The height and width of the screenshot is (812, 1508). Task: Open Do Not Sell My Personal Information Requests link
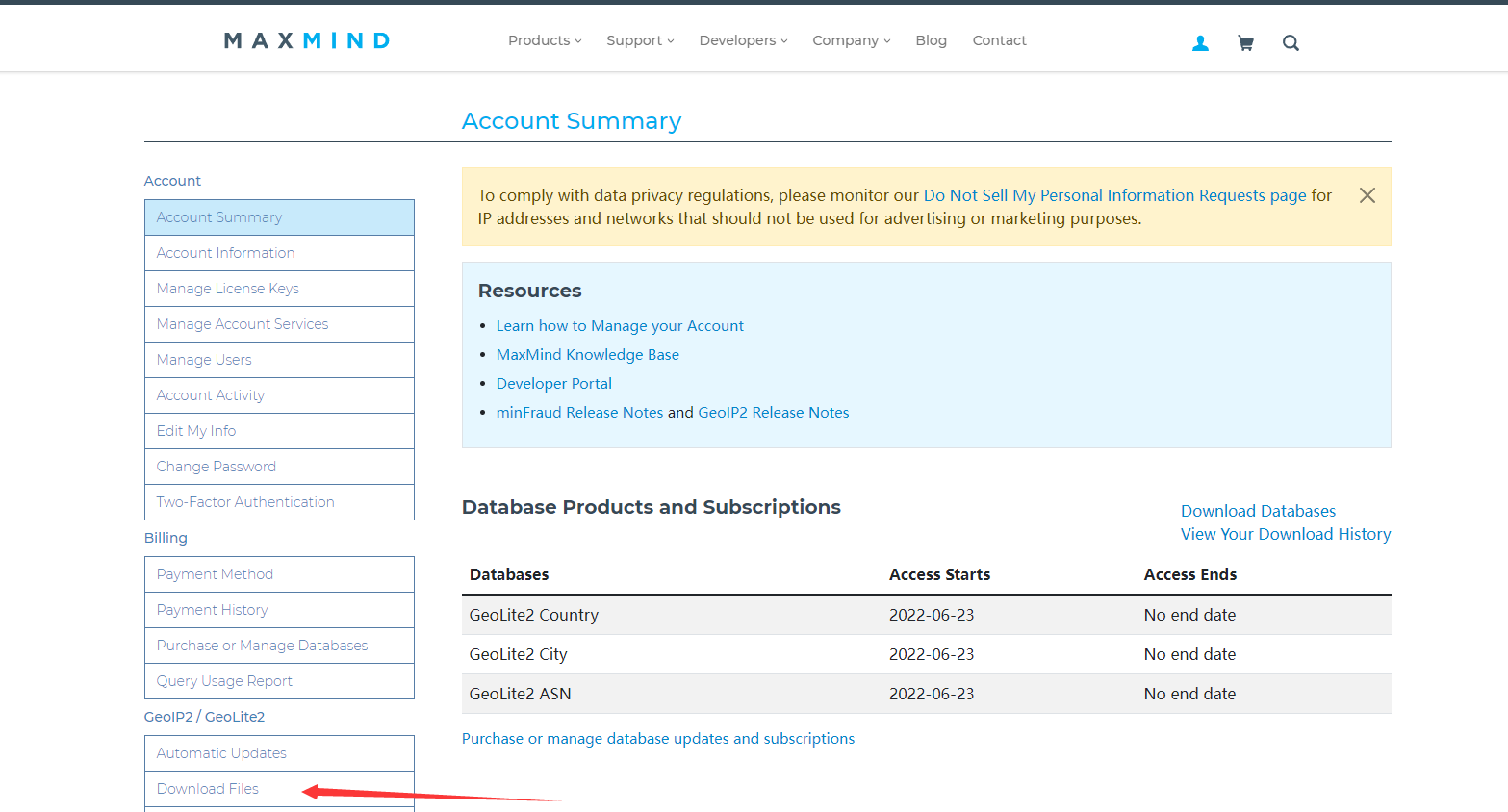point(1114,195)
